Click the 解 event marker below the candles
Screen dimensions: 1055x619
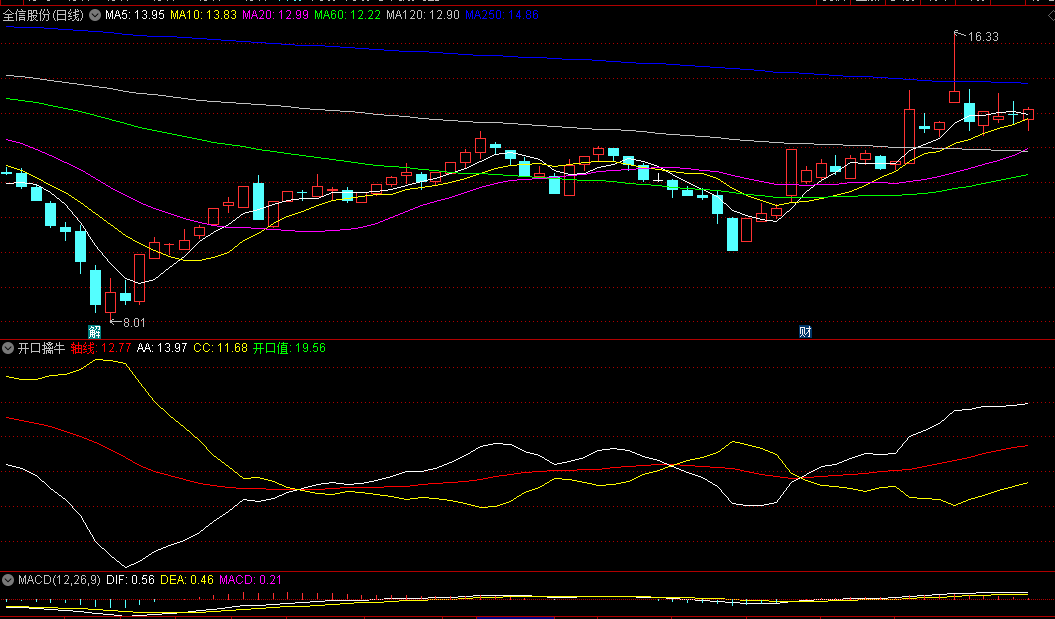pos(95,331)
